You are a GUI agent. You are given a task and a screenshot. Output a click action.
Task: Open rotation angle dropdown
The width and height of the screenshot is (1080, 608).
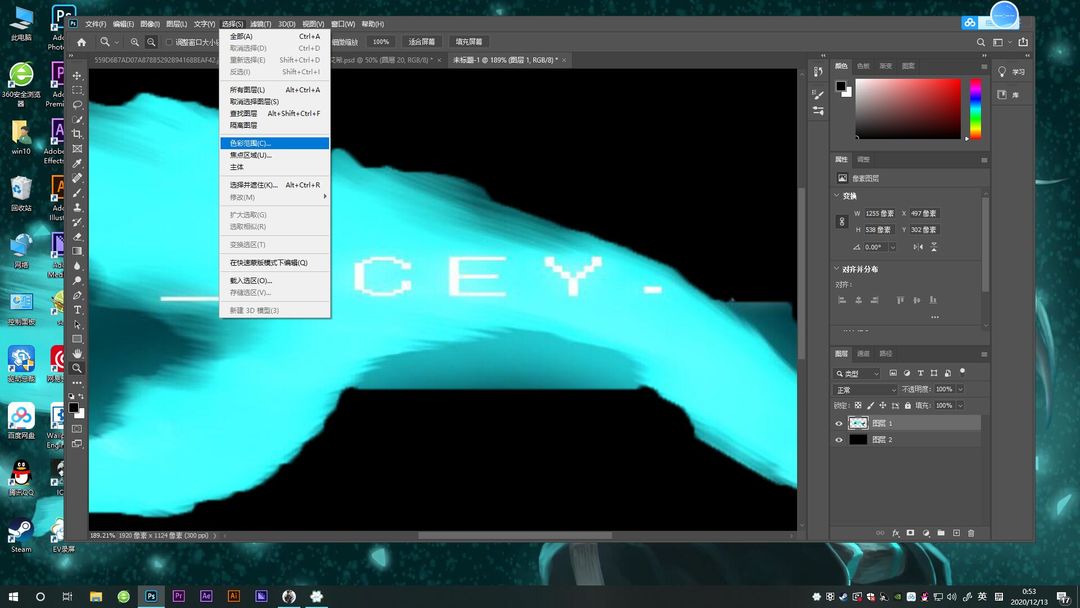coord(893,247)
